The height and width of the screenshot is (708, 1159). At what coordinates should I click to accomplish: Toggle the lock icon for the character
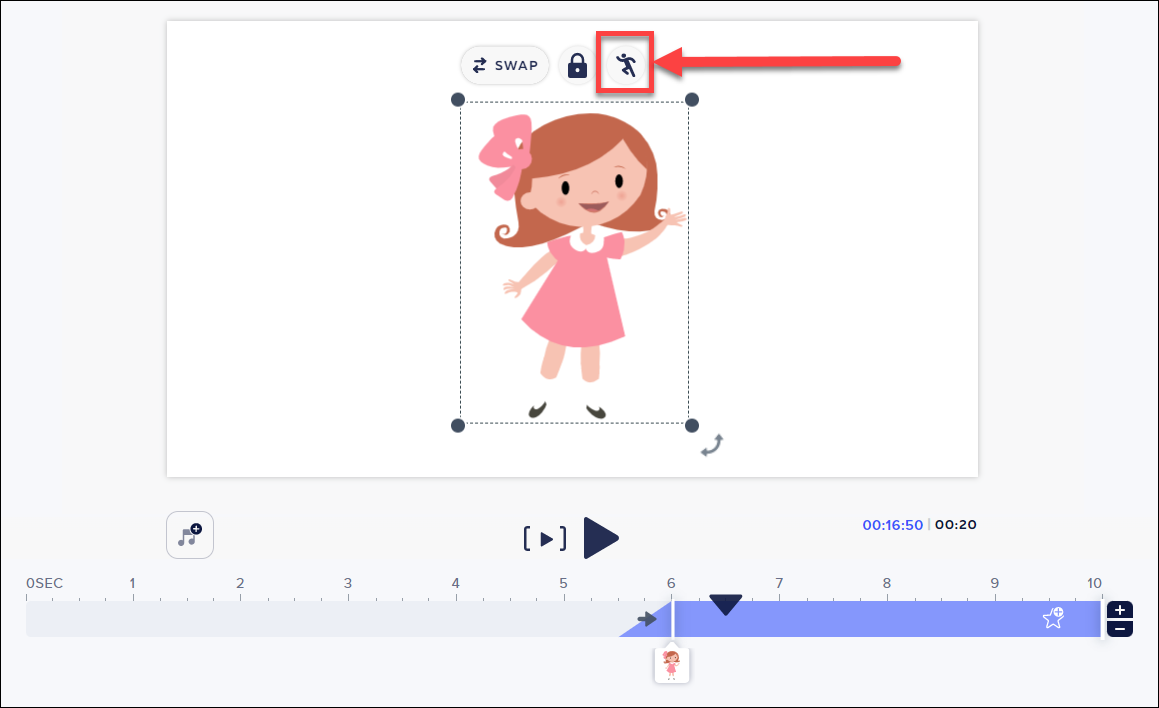pos(576,66)
